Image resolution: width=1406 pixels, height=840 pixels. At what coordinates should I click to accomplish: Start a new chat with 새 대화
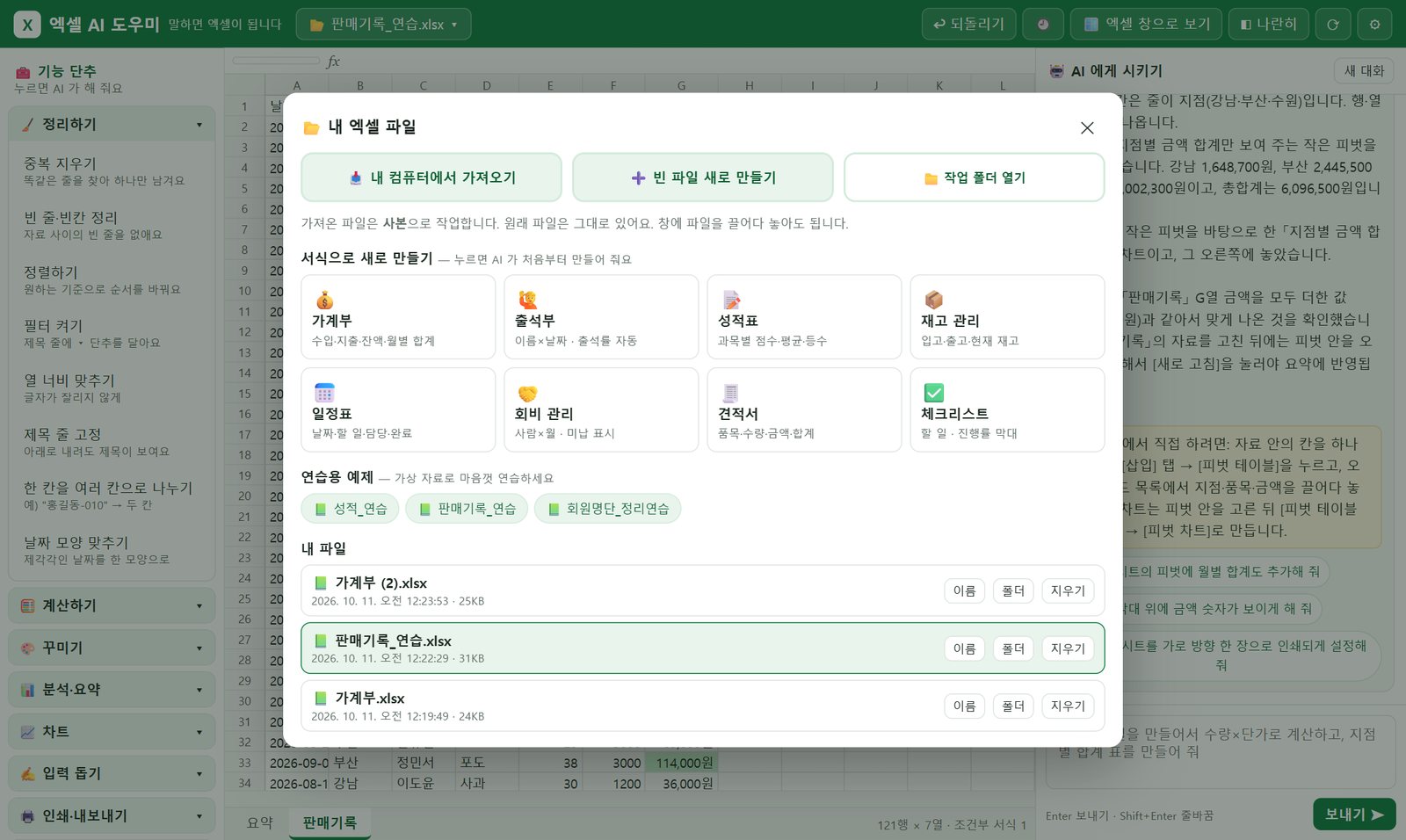1364,71
